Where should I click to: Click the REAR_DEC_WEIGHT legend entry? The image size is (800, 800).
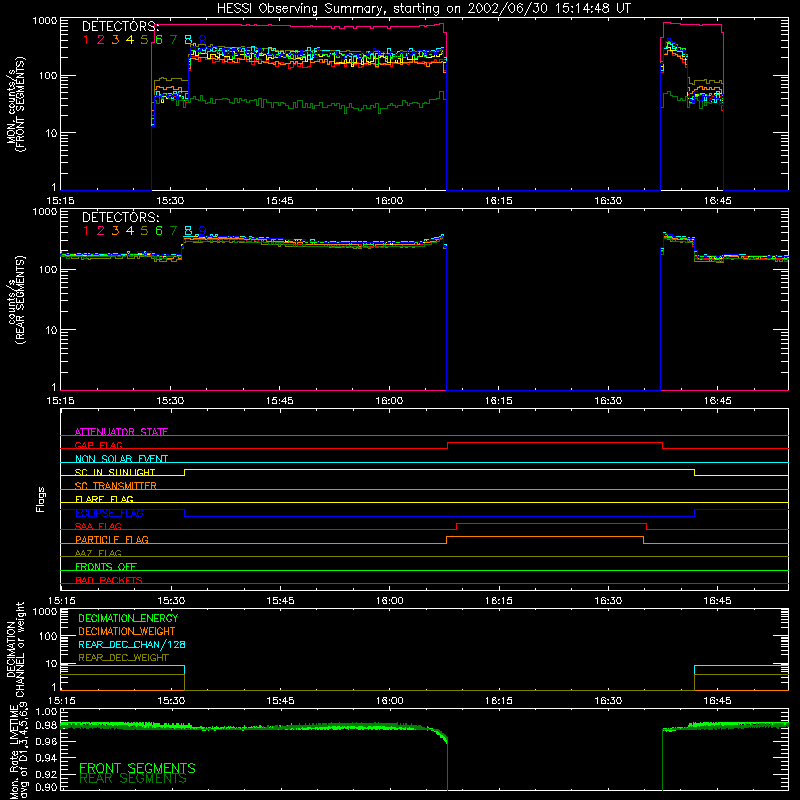[x=123, y=658]
